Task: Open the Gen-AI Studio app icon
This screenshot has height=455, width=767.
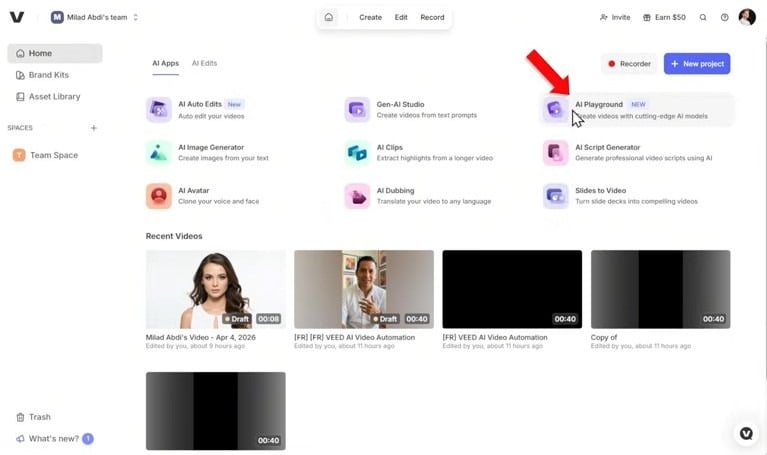Action: click(357, 109)
